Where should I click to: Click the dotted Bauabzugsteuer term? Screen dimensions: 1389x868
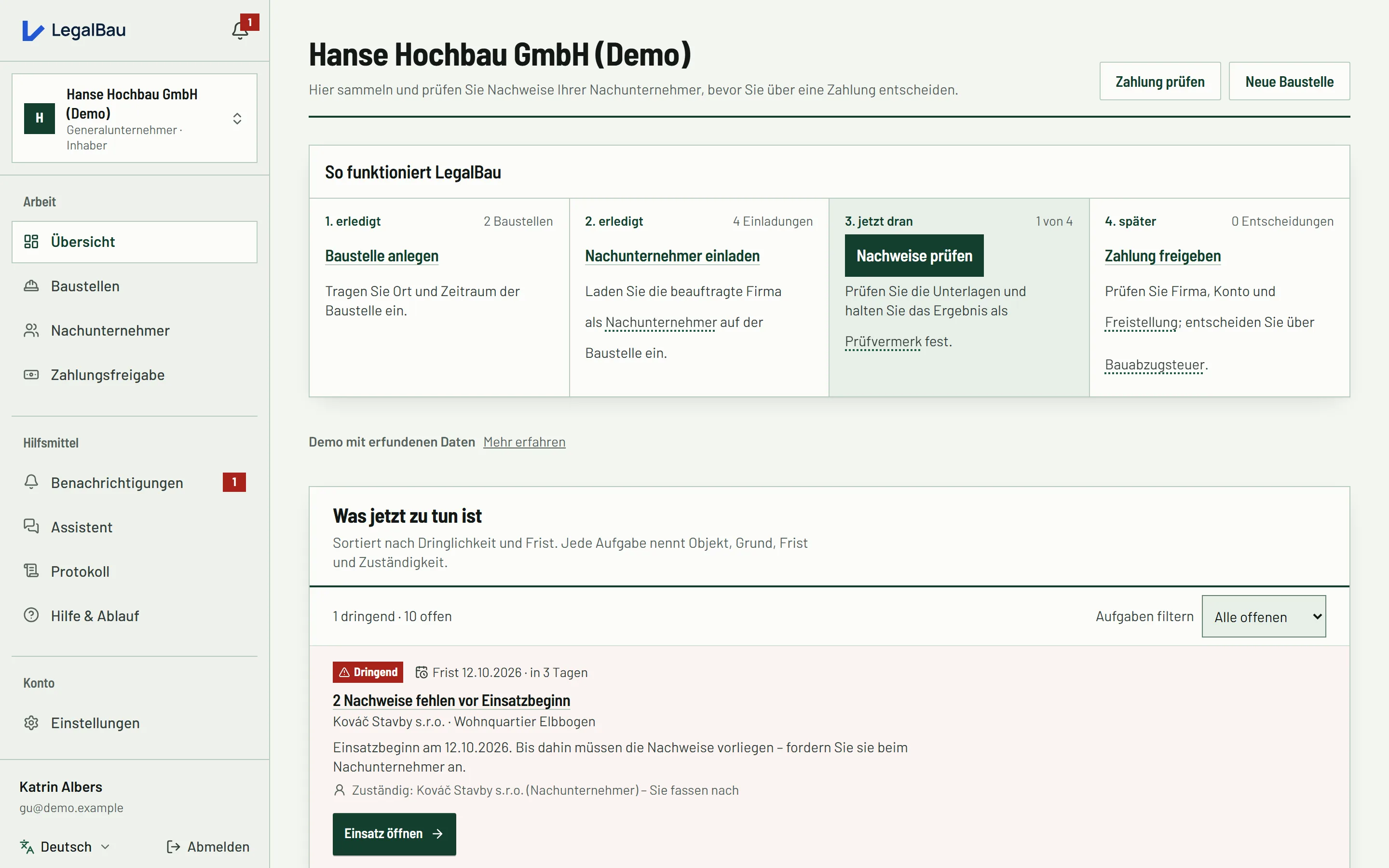tap(1154, 365)
